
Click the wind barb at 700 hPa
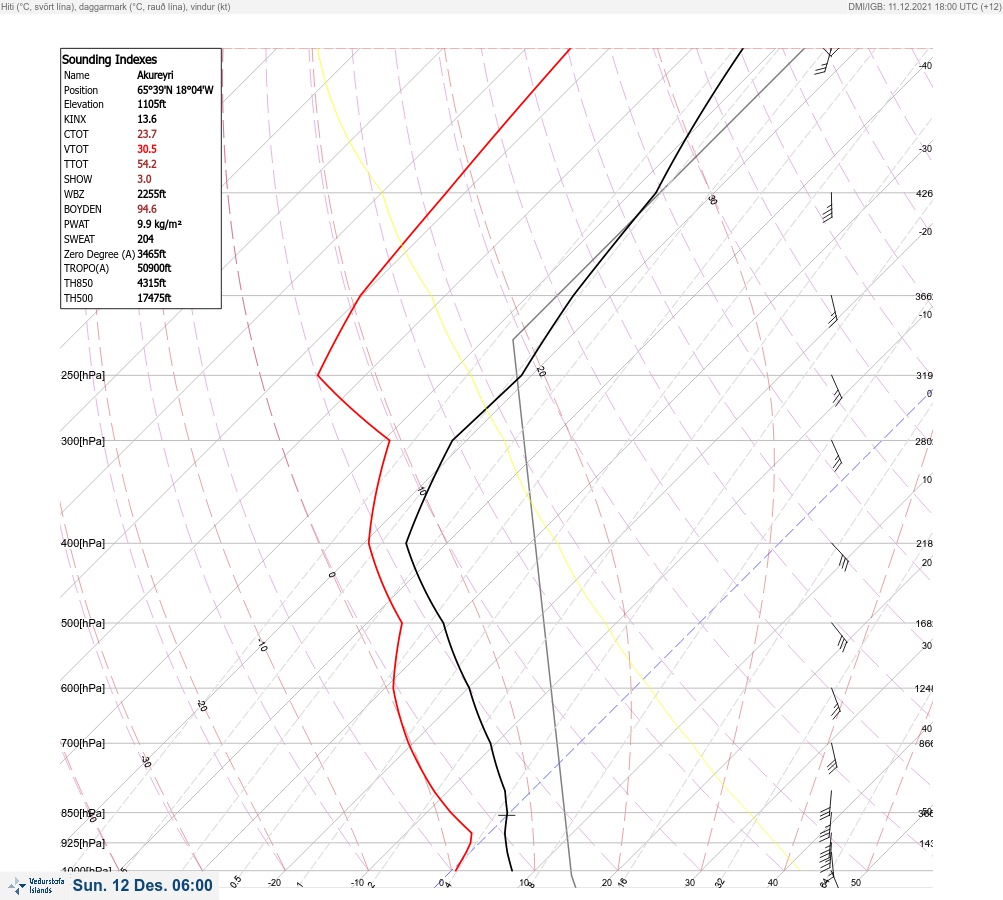point(833,758)
